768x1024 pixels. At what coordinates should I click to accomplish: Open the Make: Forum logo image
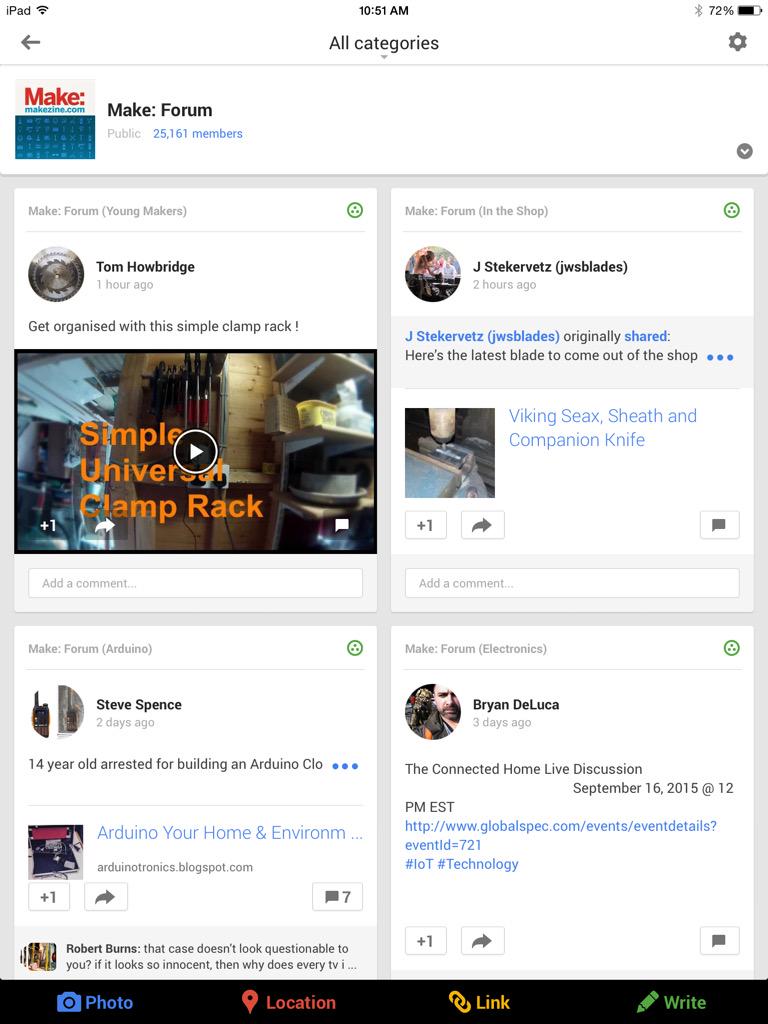click(55, 120)
